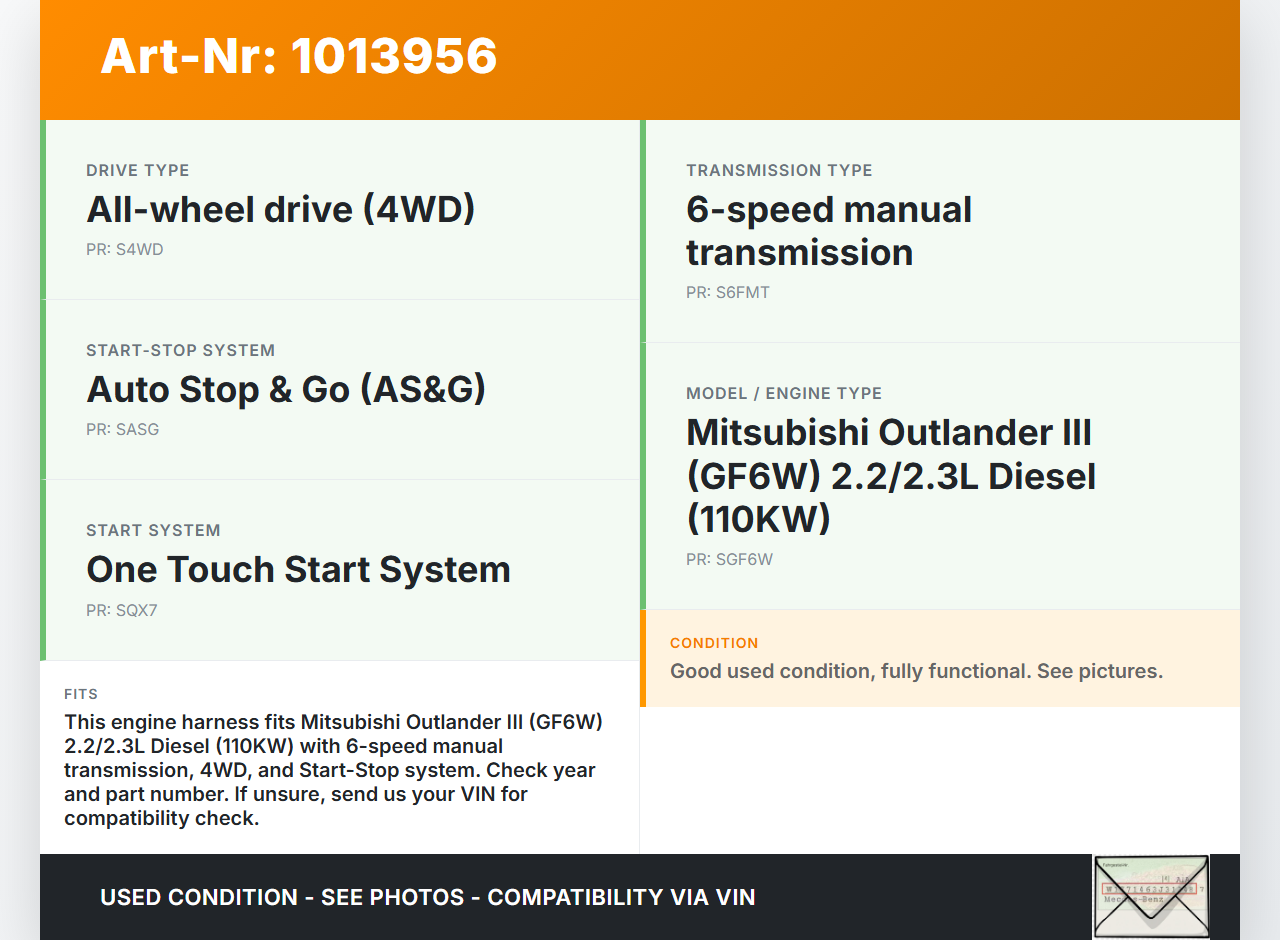Image resolution: width=1280 pixels, height=940 pixels.
Task: Click the FITS section label
Action: point(81,694)
